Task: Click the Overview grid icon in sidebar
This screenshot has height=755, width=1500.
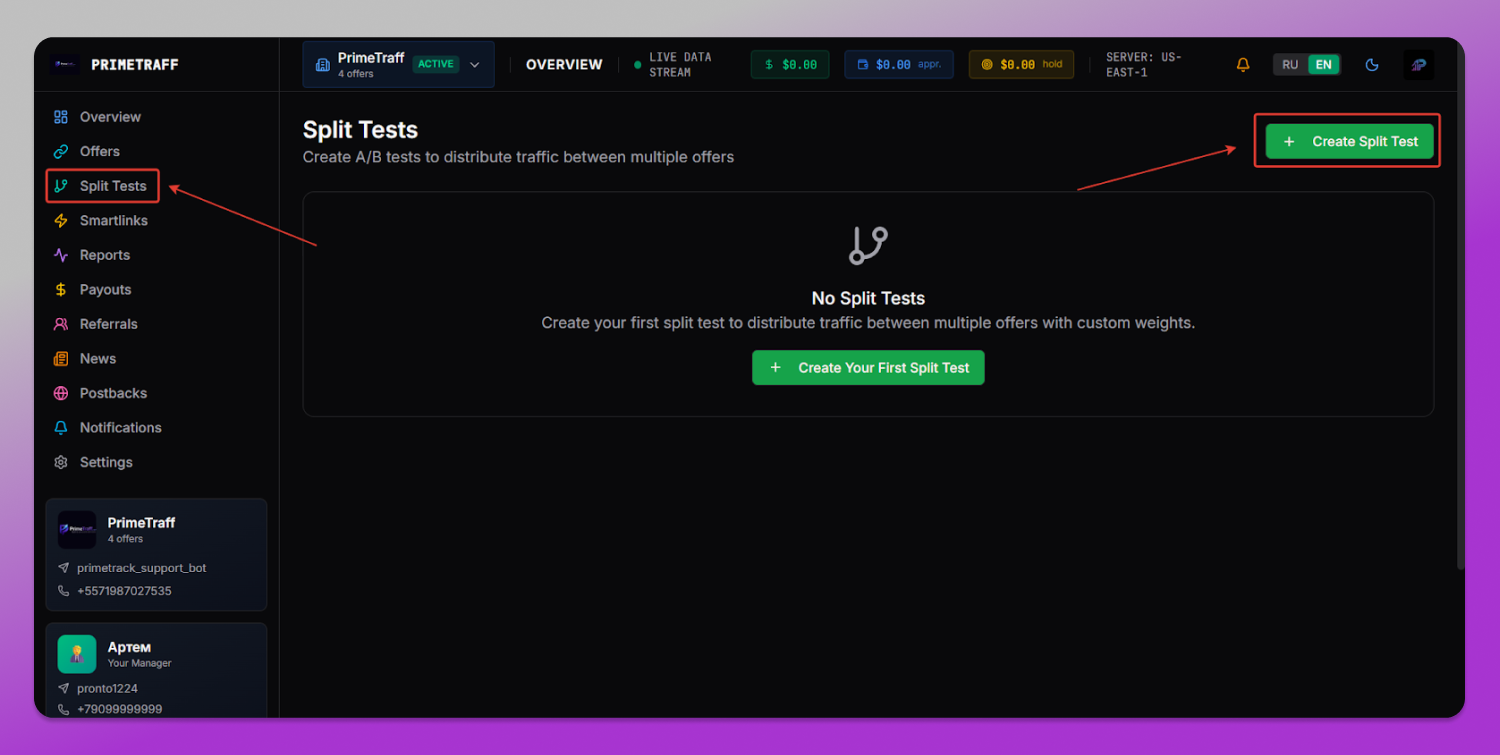Action: [61, 117]
